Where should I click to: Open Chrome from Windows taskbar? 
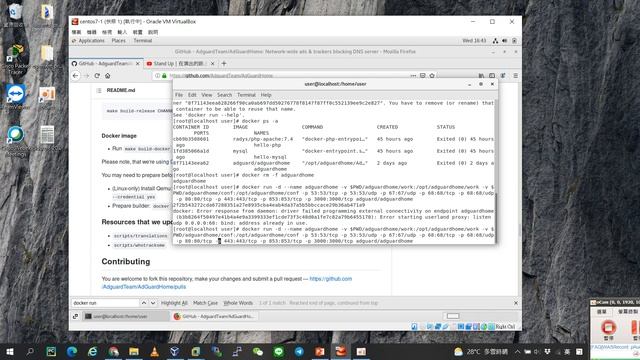point(113,351)
